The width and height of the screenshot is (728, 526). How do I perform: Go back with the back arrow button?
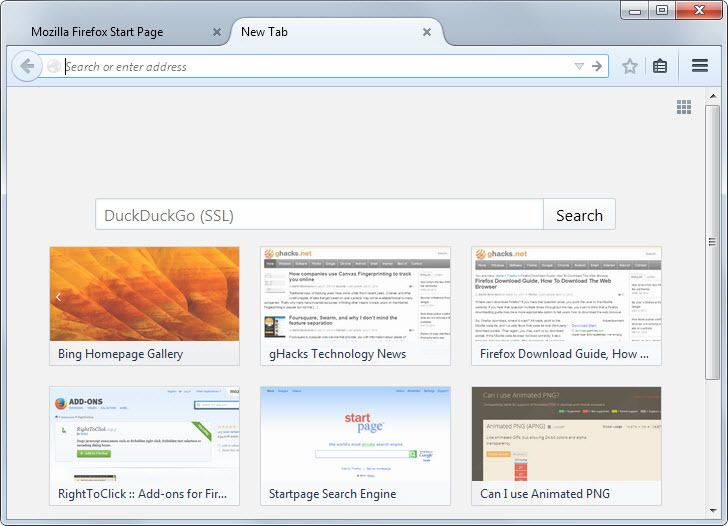click(27, 66)
